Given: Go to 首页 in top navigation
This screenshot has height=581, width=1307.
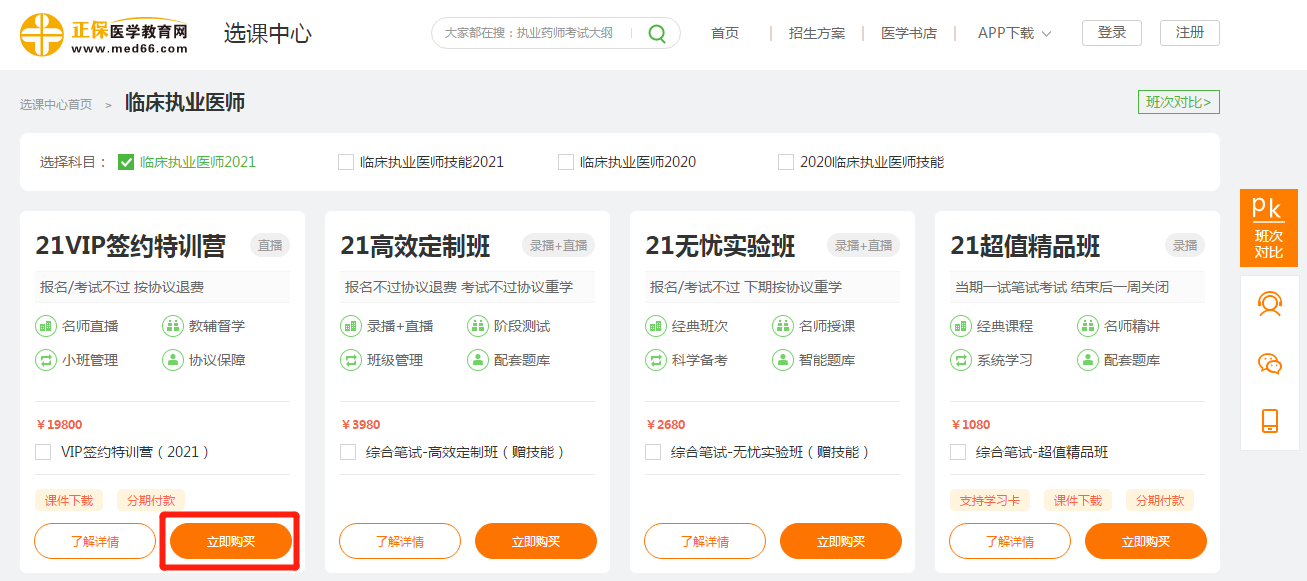Looking at the screenshot, I should [725, 33].
